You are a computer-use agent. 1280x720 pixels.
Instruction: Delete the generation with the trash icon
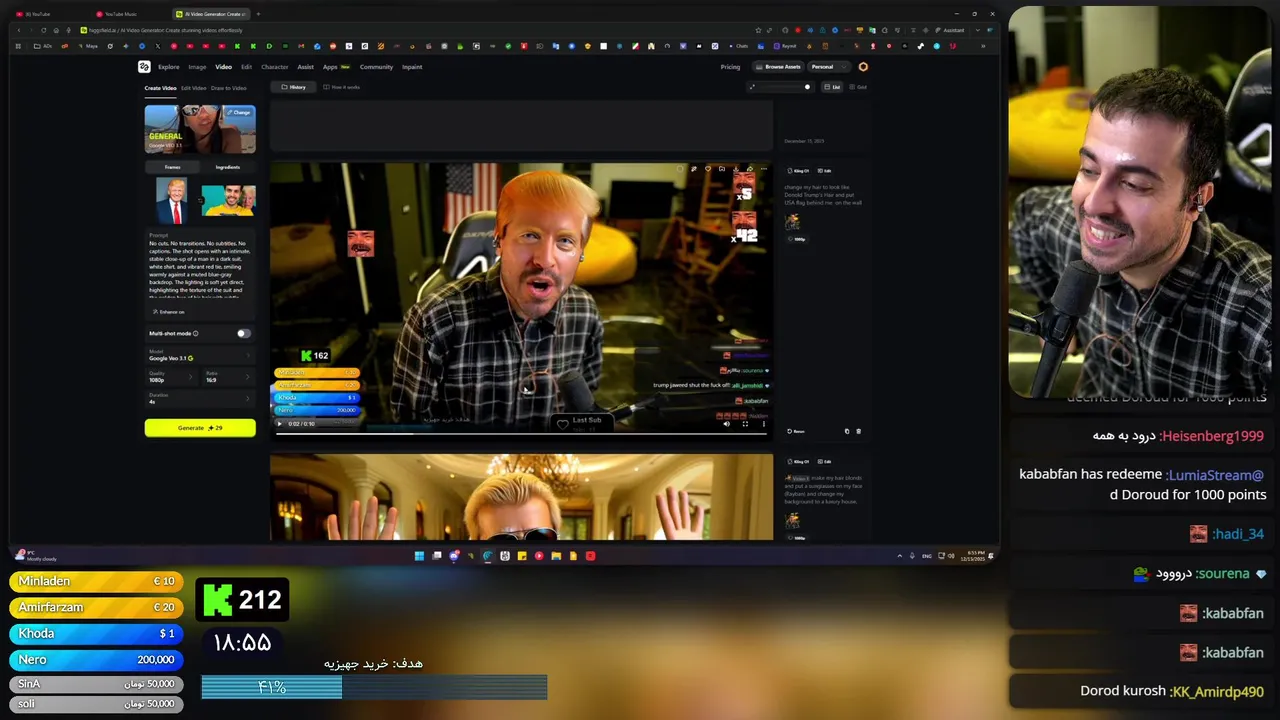pos(858,431)
